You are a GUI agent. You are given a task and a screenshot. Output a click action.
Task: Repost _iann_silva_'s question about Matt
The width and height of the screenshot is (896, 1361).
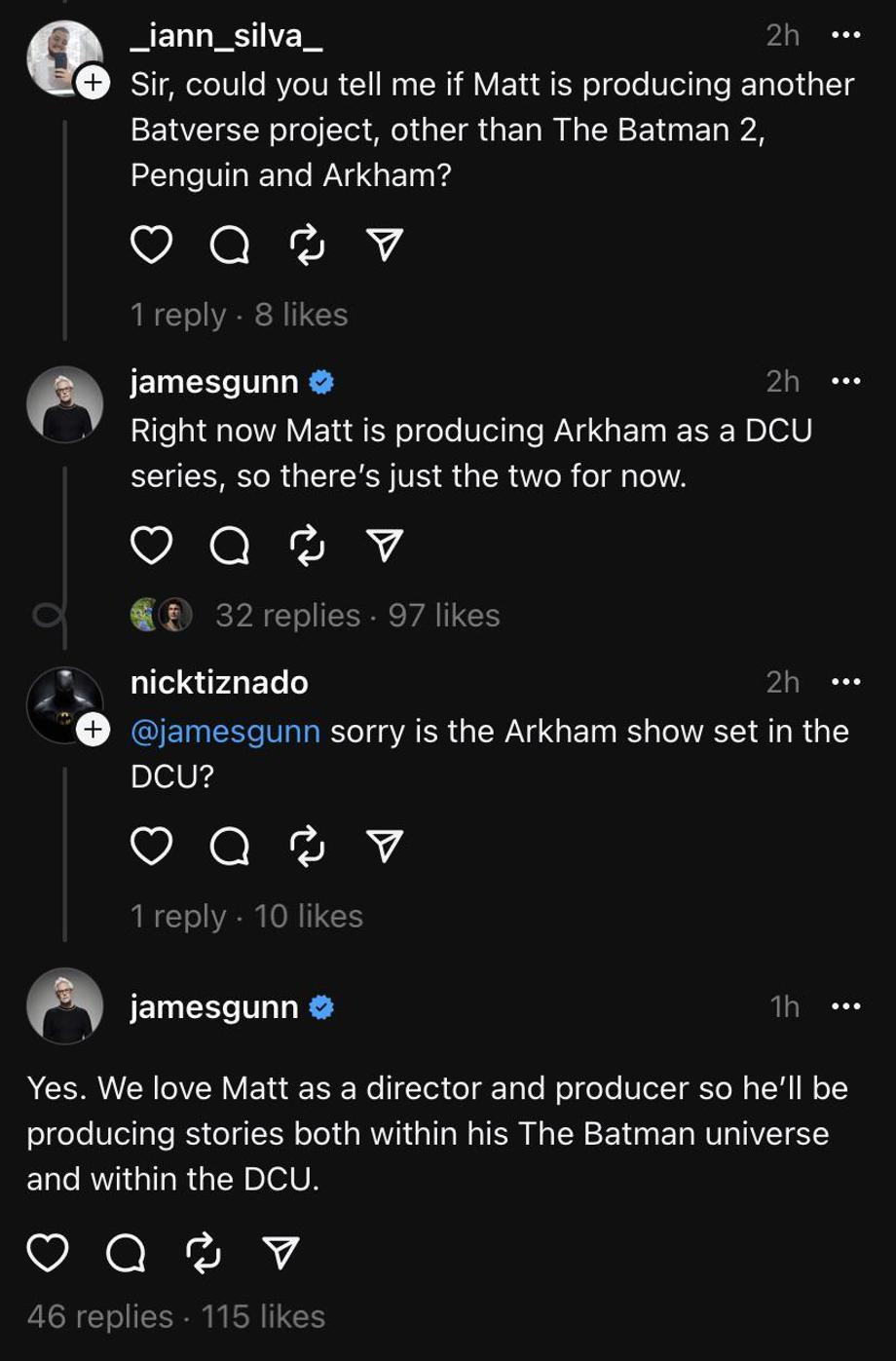point(307,246)
